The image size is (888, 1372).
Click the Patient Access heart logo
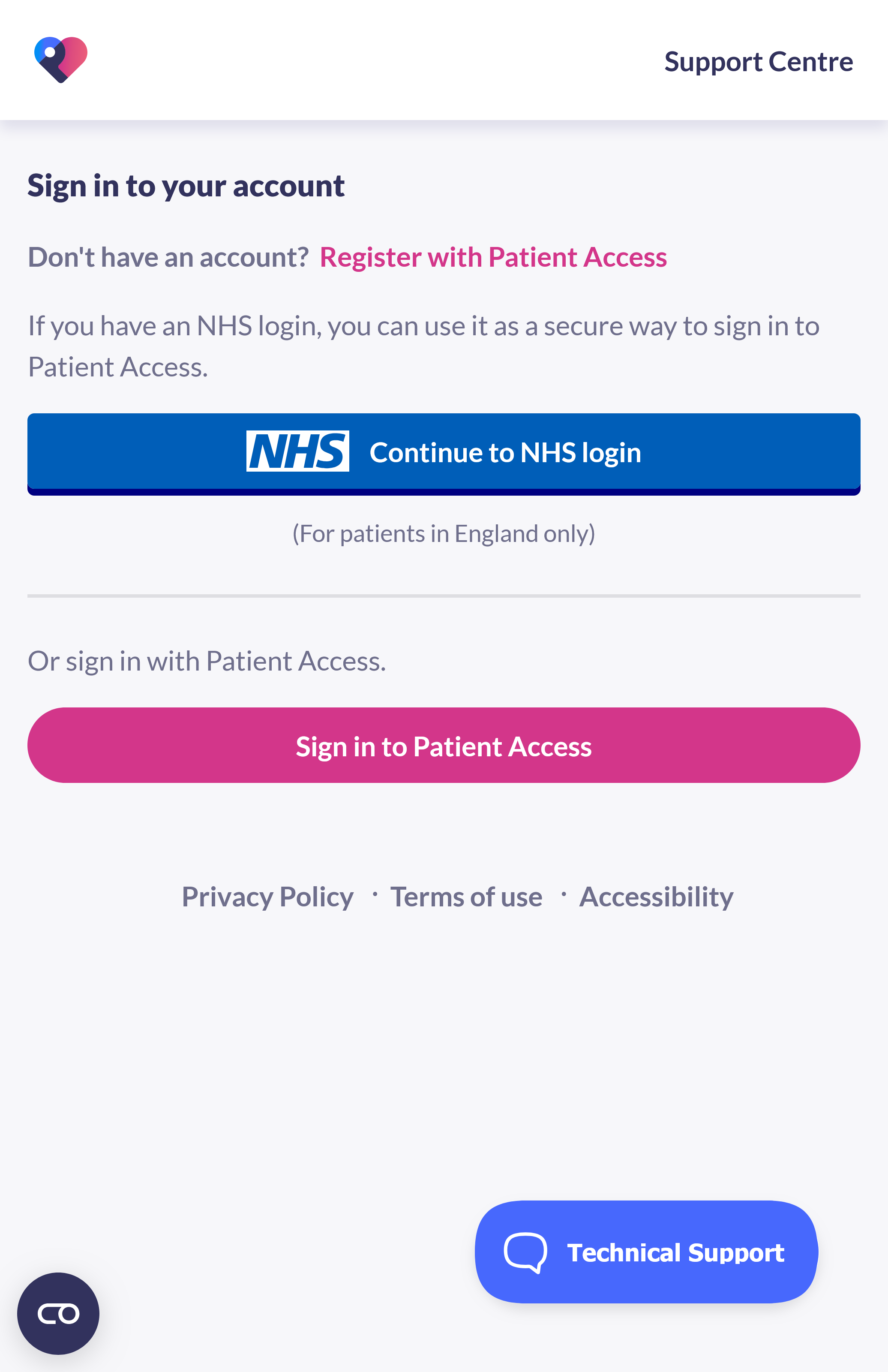[61, 60]
